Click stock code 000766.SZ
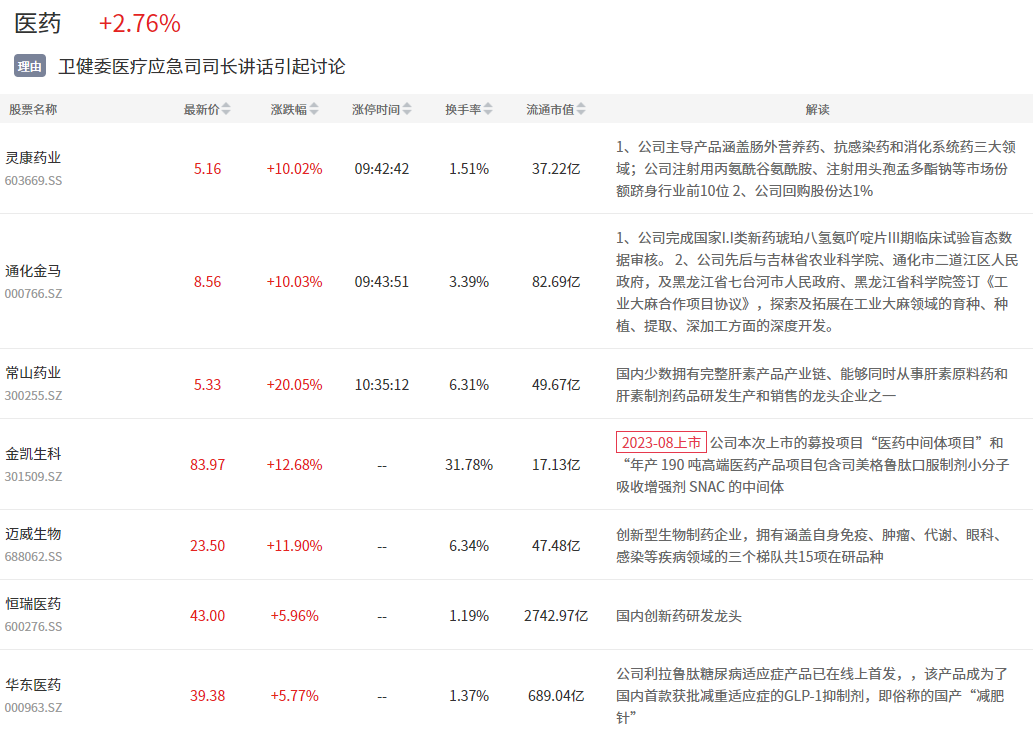 [x=34, y=294]
